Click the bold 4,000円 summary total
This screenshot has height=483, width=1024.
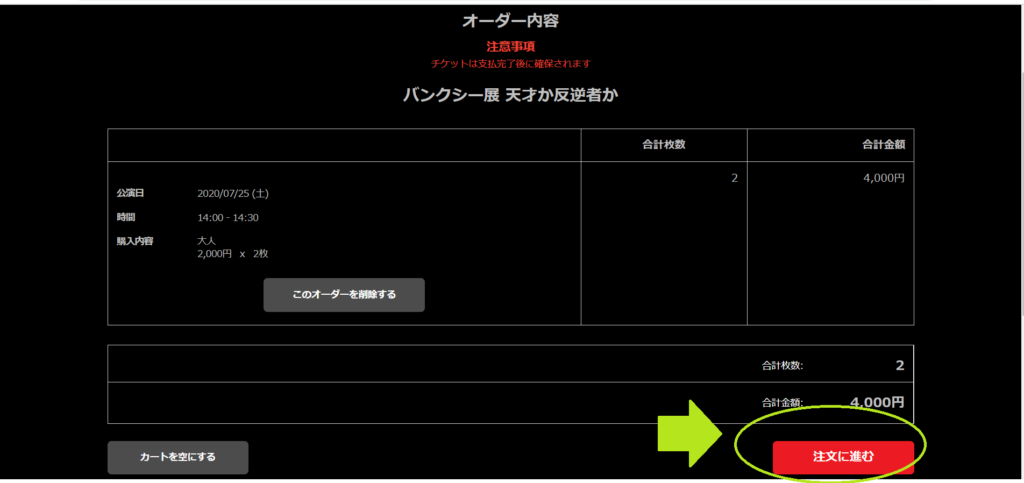(x=878, y=402)
